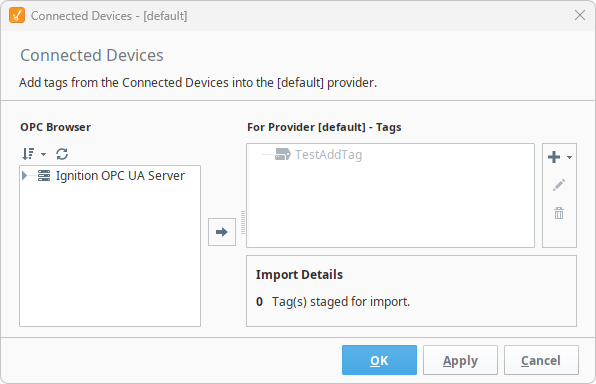
Task: Click the Apply button
Action: [x=460, y=360]
